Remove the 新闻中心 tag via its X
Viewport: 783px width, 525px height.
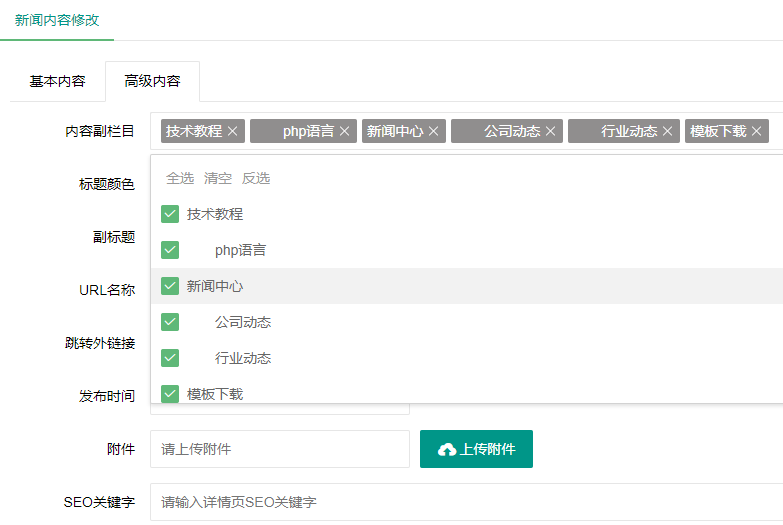434,131
